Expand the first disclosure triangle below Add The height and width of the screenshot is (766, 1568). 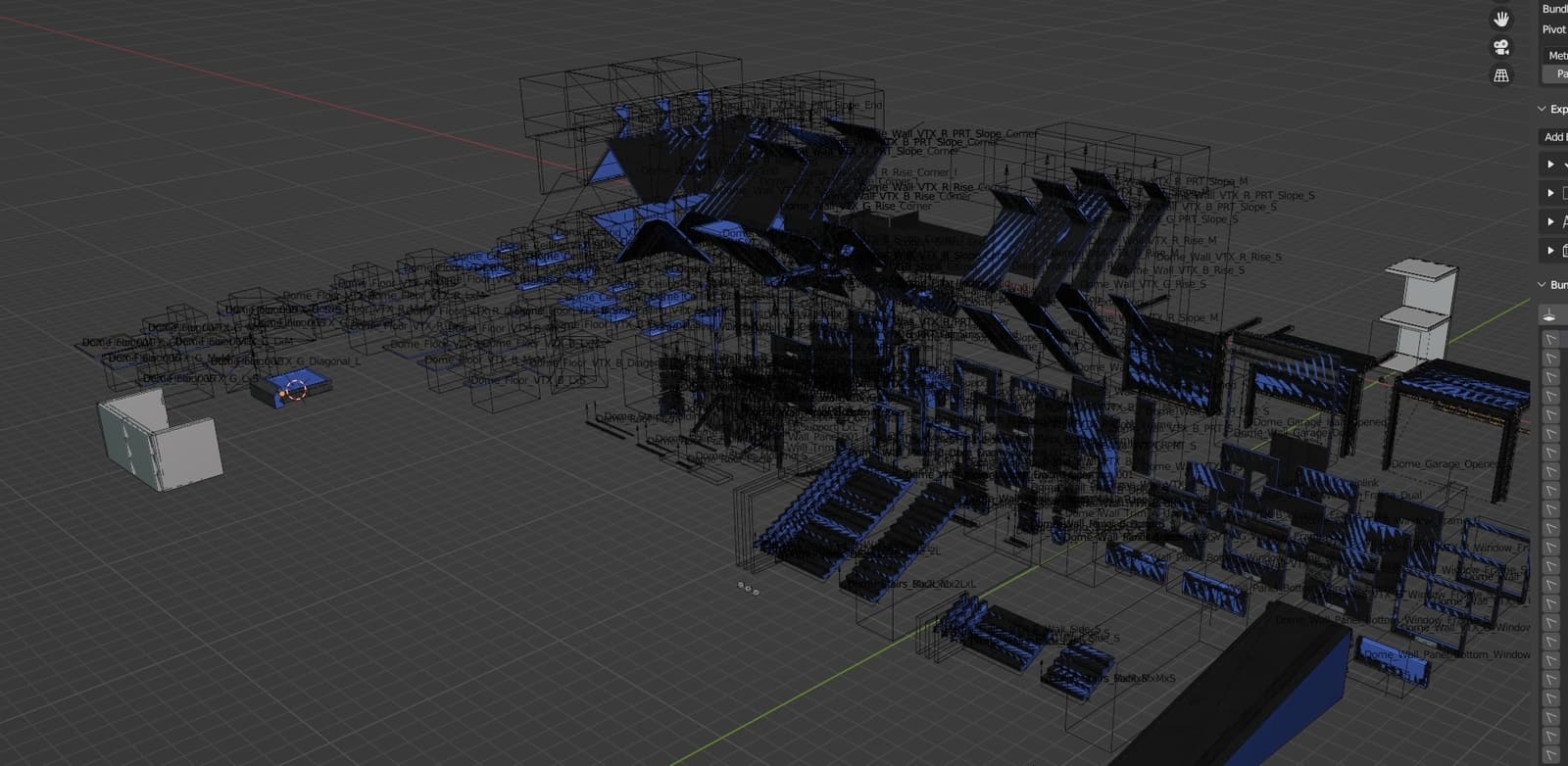pos(1550,165)
